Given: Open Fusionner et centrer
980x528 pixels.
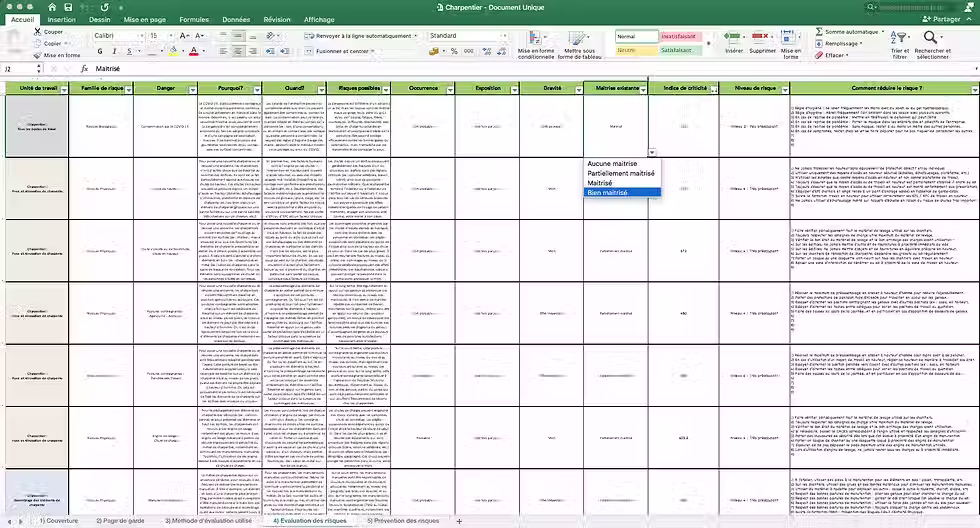Looking at the screenshot, I should pos(340,51).
